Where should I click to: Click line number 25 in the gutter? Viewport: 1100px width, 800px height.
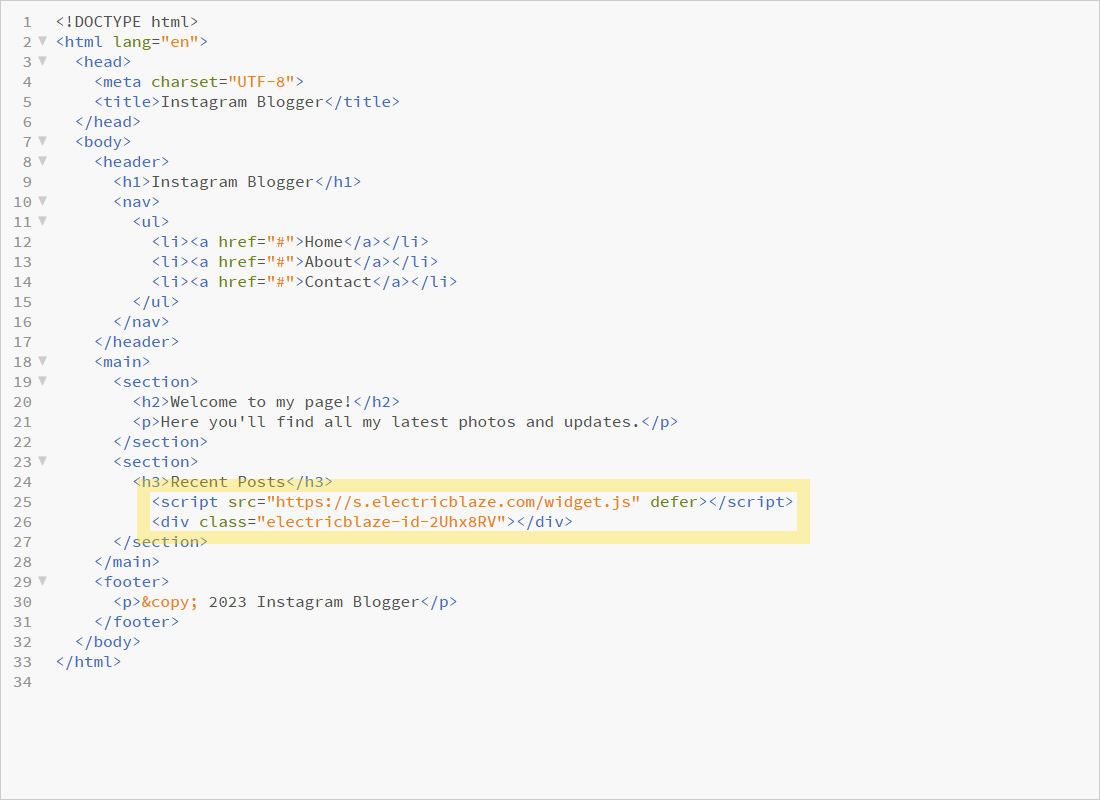[22, 502]
